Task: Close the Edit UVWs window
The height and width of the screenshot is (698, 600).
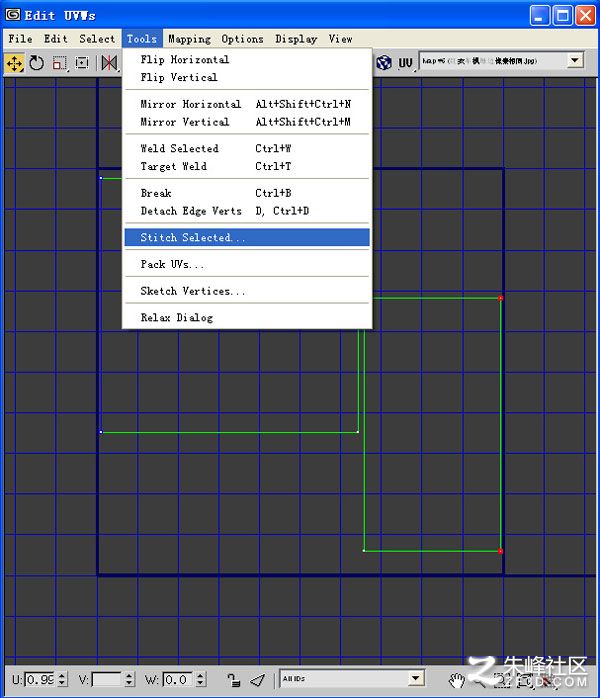Action: tap(585, 16)
